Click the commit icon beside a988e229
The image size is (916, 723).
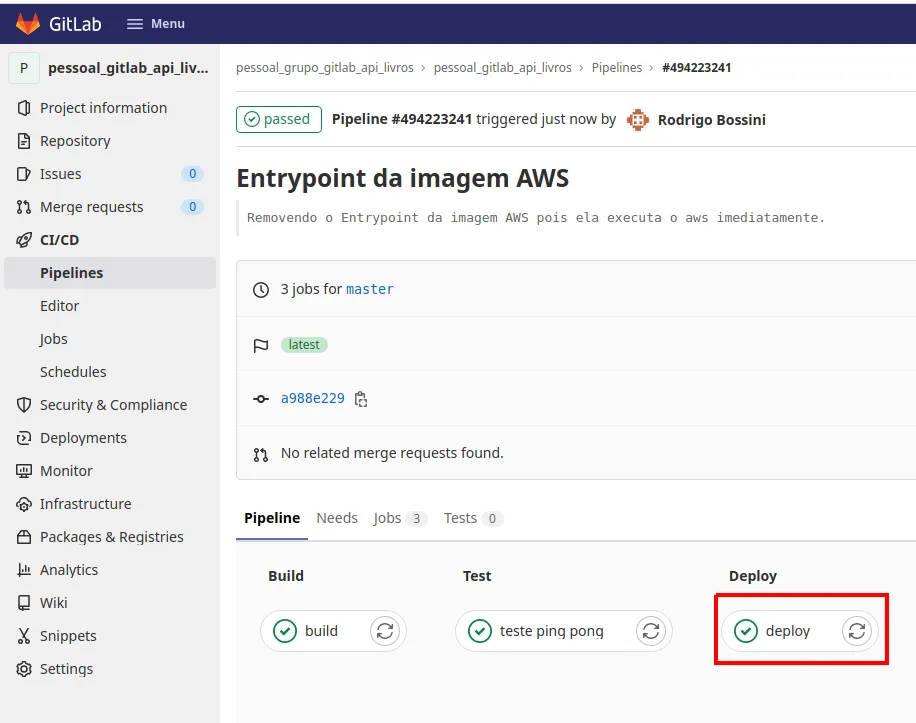coord(261,399)
